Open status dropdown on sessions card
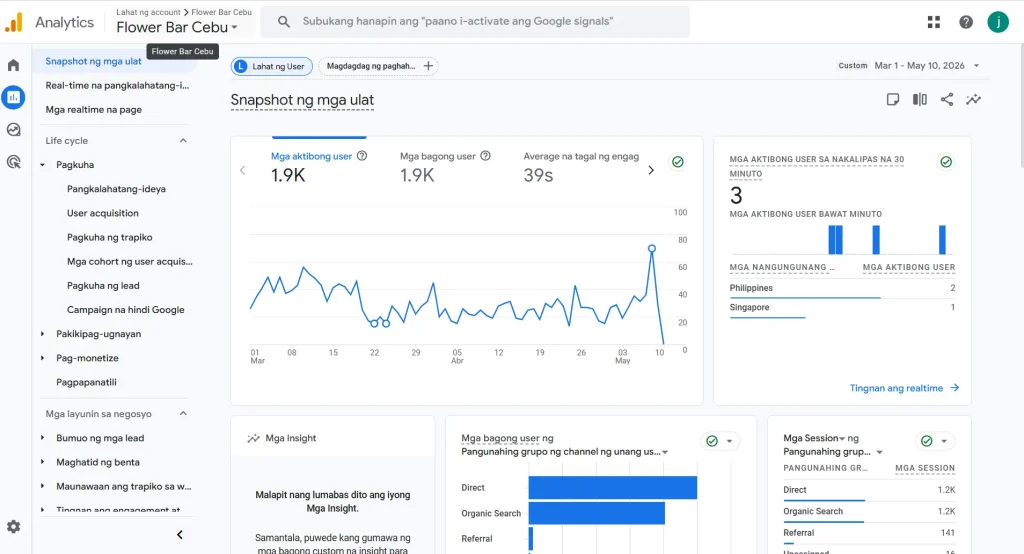 pos(944,441)
